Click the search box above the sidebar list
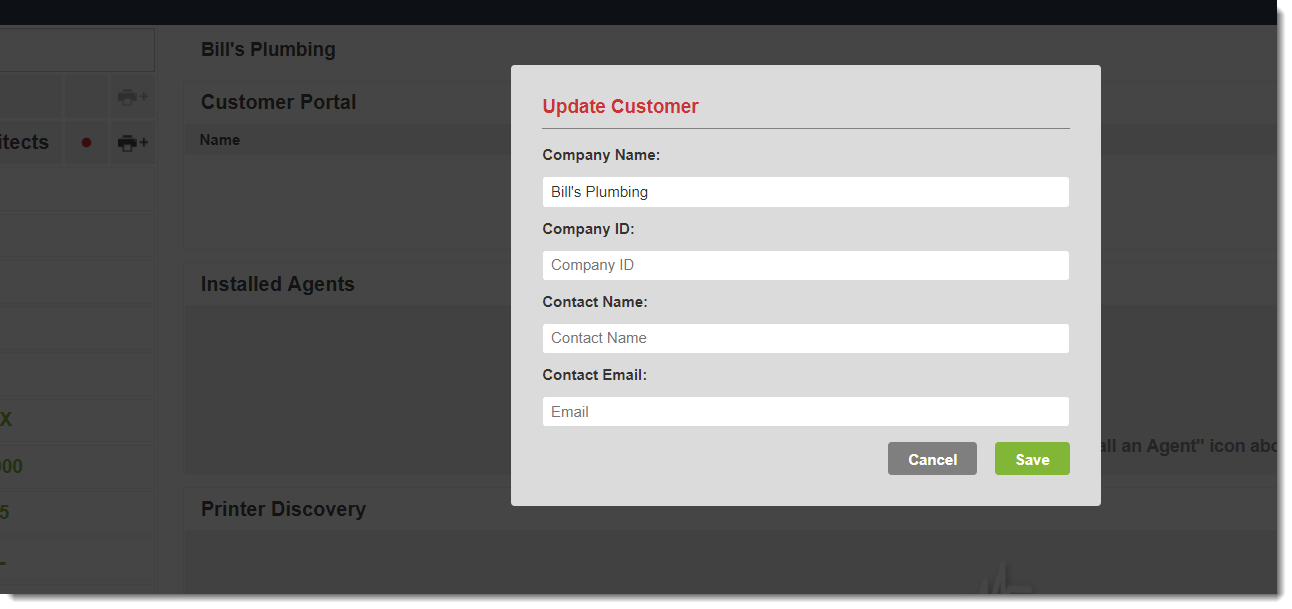 tap(76, 50)
